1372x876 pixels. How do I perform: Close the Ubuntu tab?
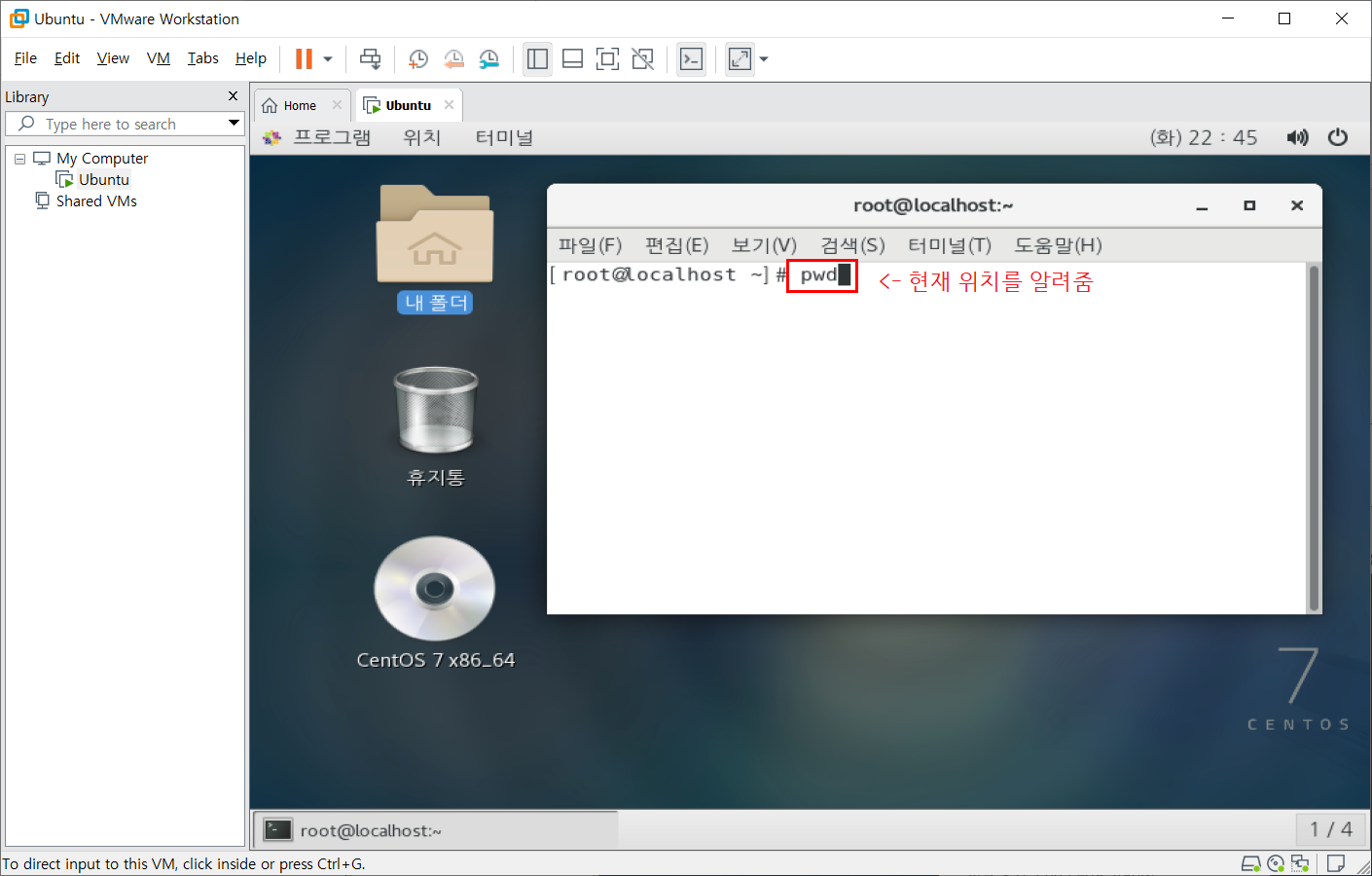[449, 104]
